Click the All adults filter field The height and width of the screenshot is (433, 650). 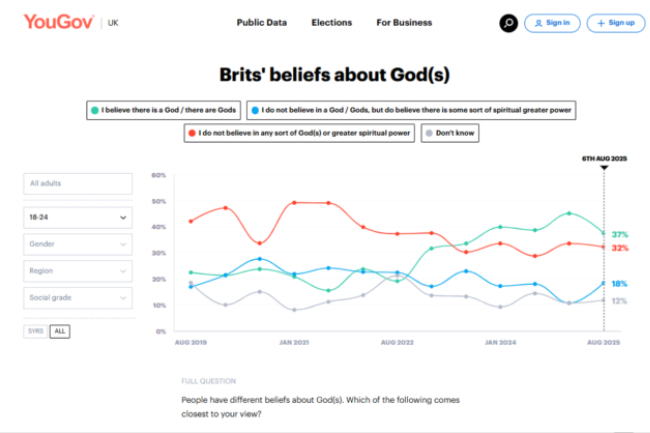(x=78, y=184)
